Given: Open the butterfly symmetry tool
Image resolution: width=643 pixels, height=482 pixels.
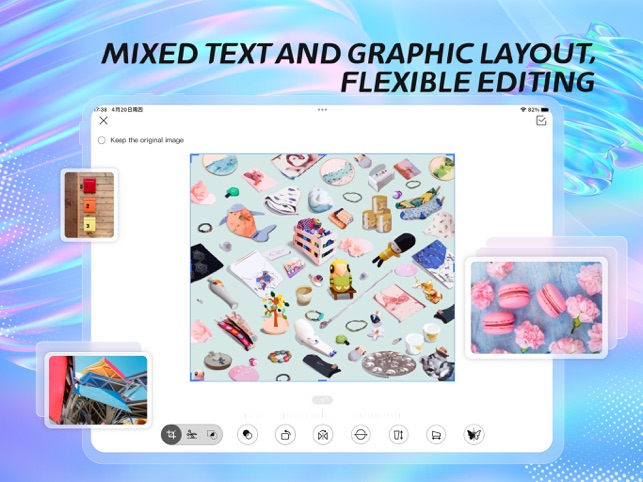Looking at the screenshot, I should [474, 434].
